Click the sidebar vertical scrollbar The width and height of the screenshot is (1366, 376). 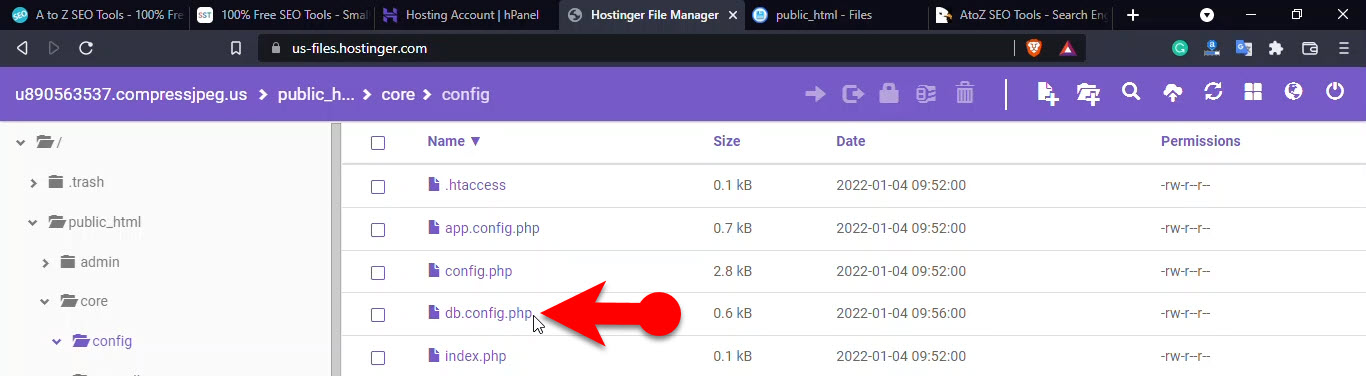[x=336, y=250]
